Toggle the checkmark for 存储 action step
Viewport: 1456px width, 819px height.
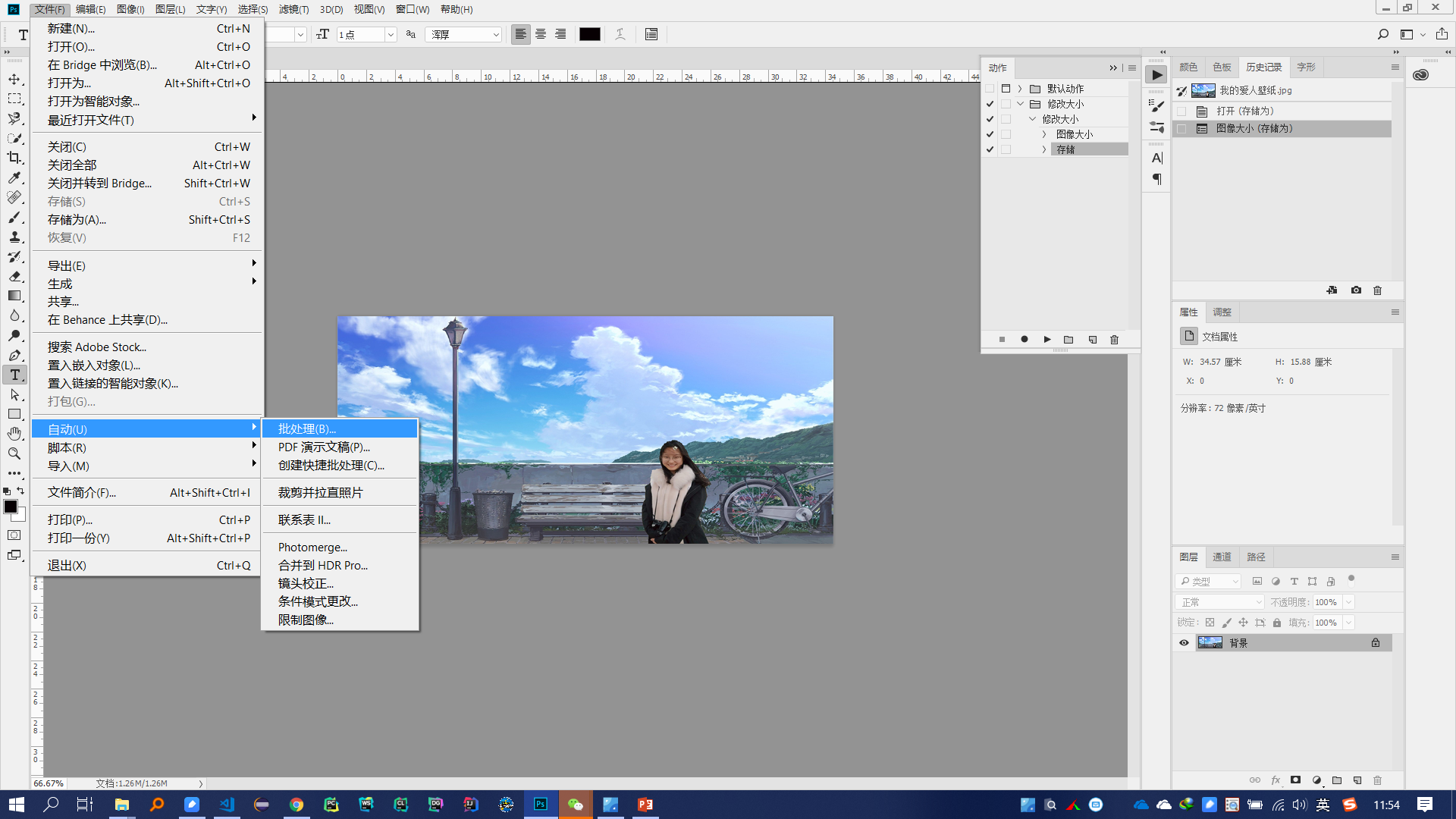pos(990,149)
